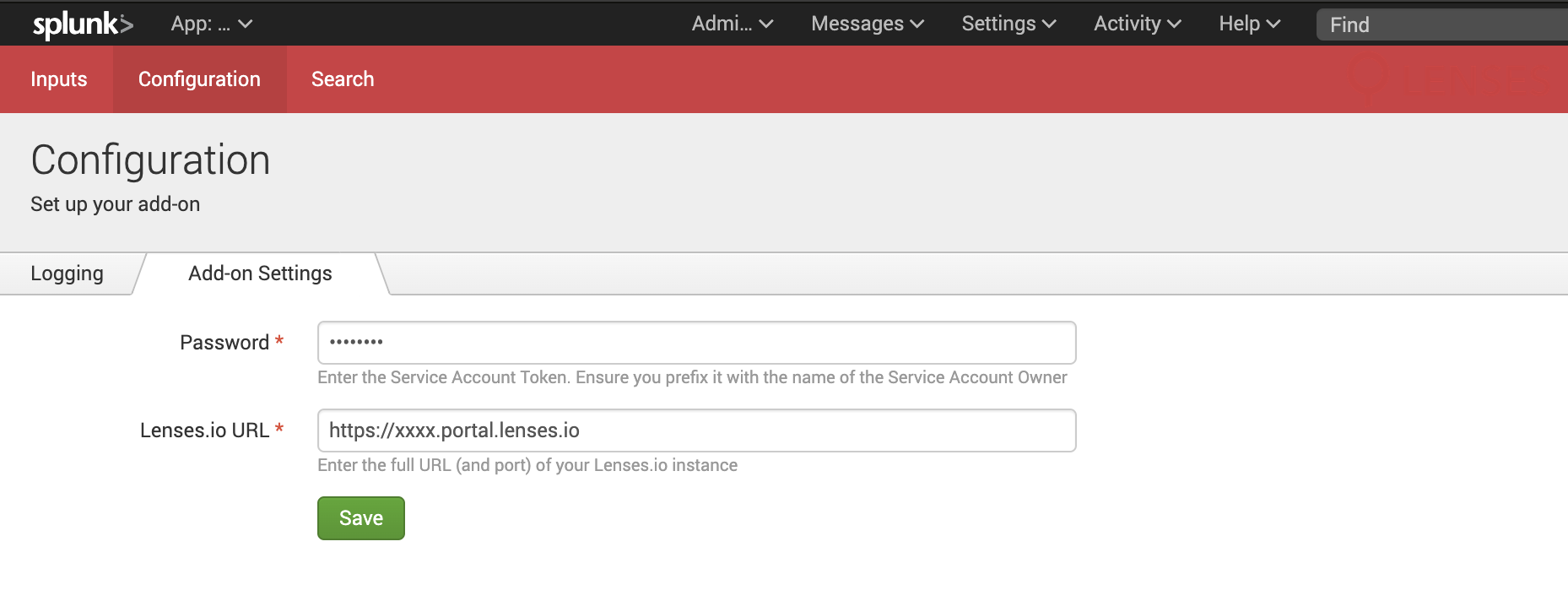
Task: Switch to the Logging tab
Action: pos(67,273)
